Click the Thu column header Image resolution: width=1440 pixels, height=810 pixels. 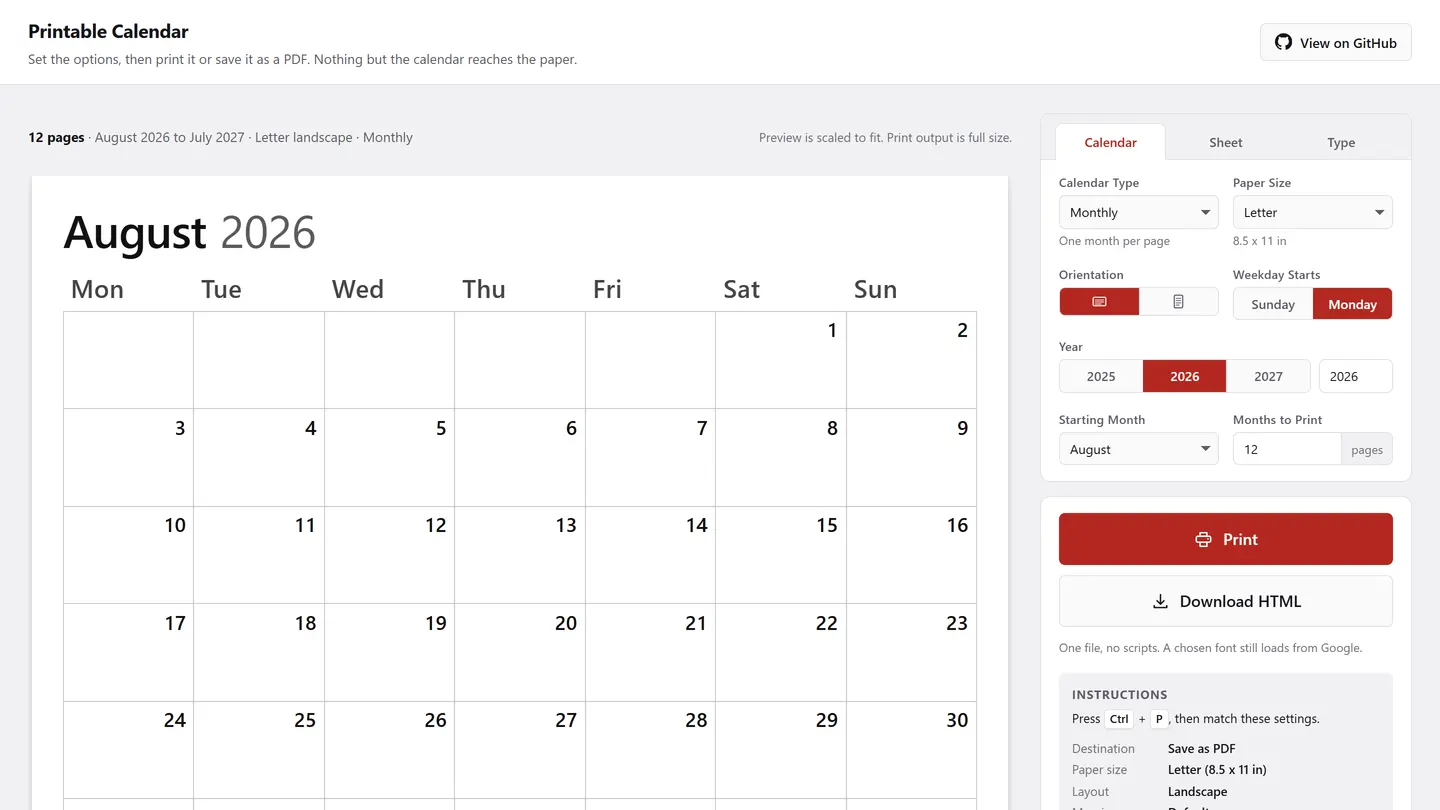point(484,289)
